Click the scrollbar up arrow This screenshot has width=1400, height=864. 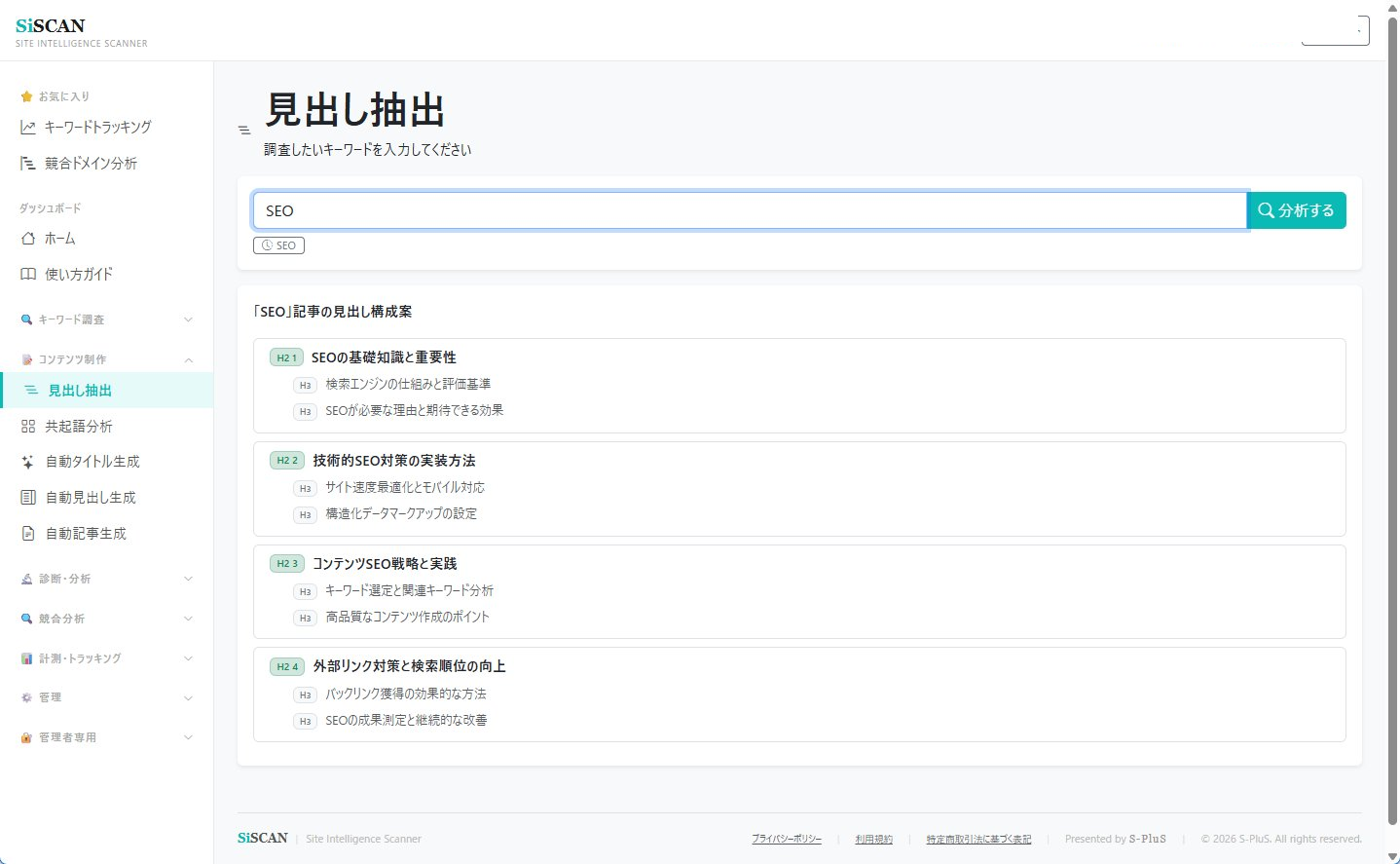(1392, 9)
